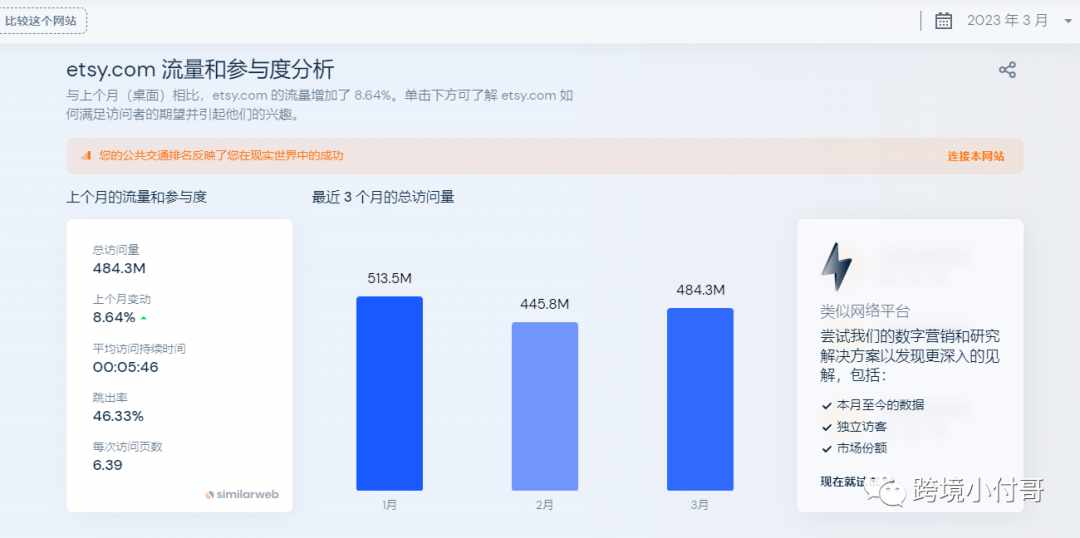Click the 1月 axis label

click(x=389, y=505)
